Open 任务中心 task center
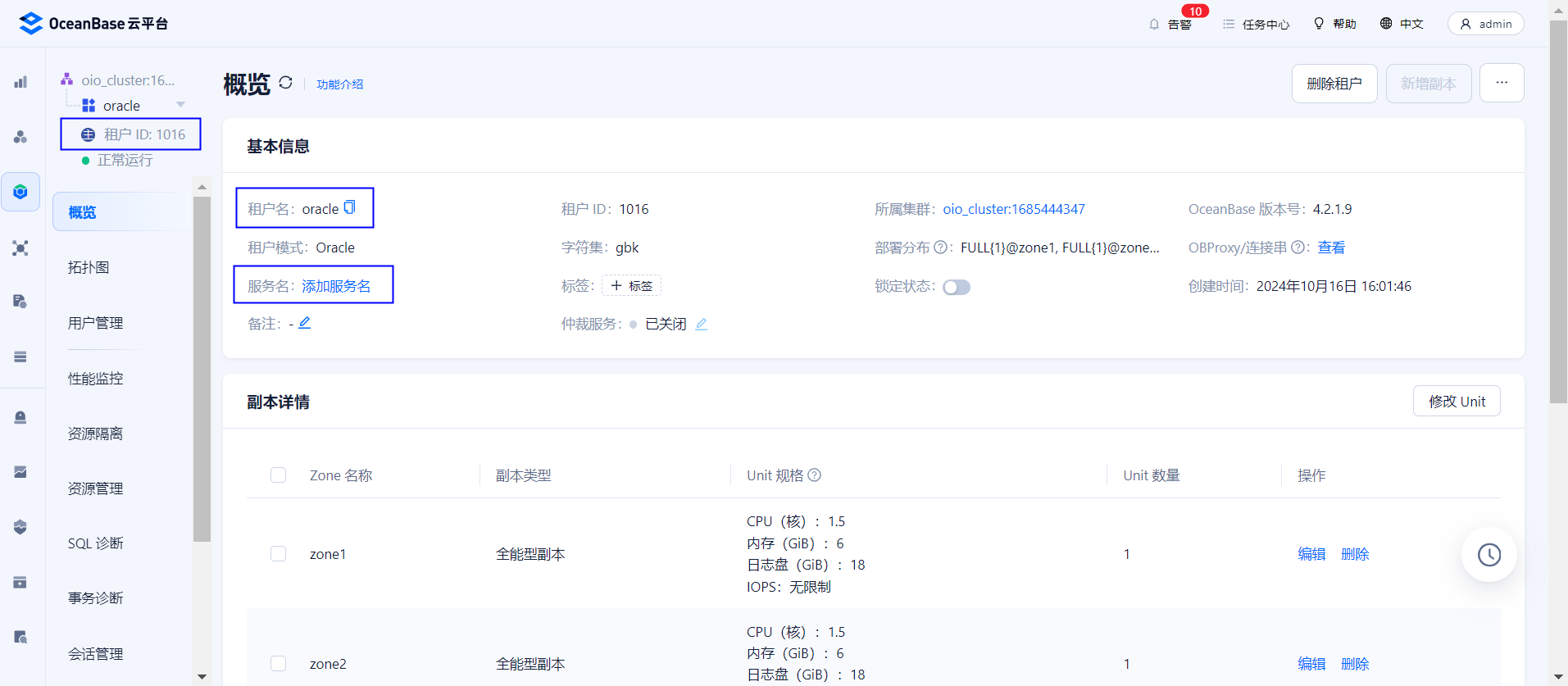Screen dimensions: 1568x686 pyautogui.click(x=1256, y=24)
